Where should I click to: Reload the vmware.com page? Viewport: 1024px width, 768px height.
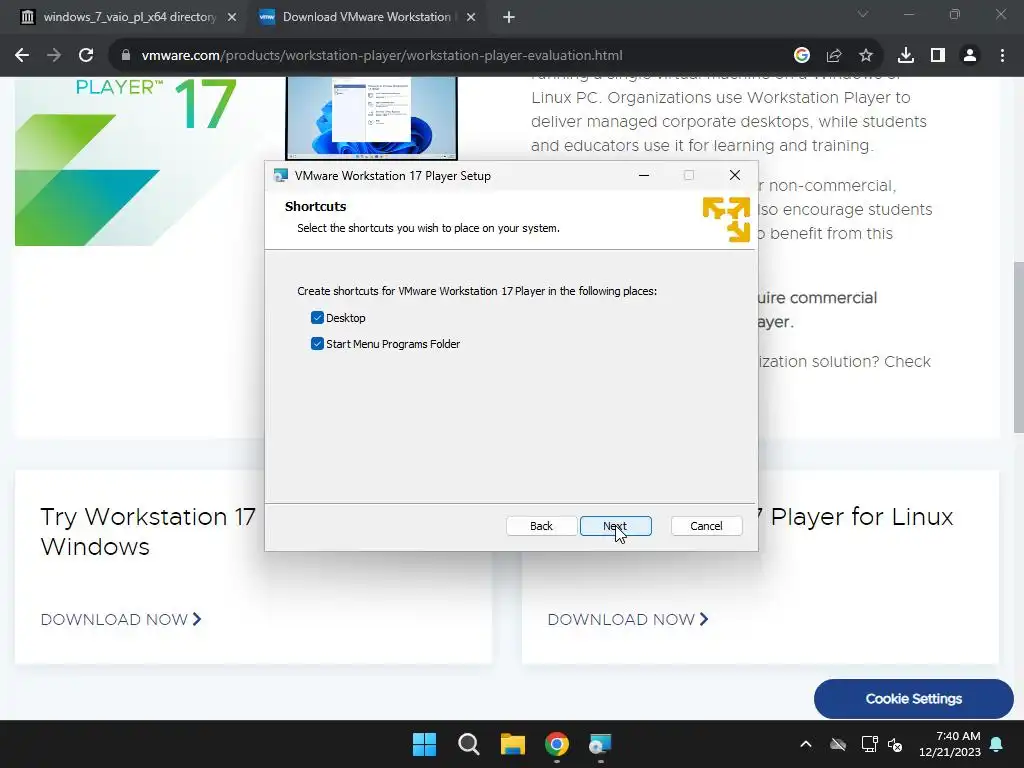pyautogui.click(x=86, y=56)
